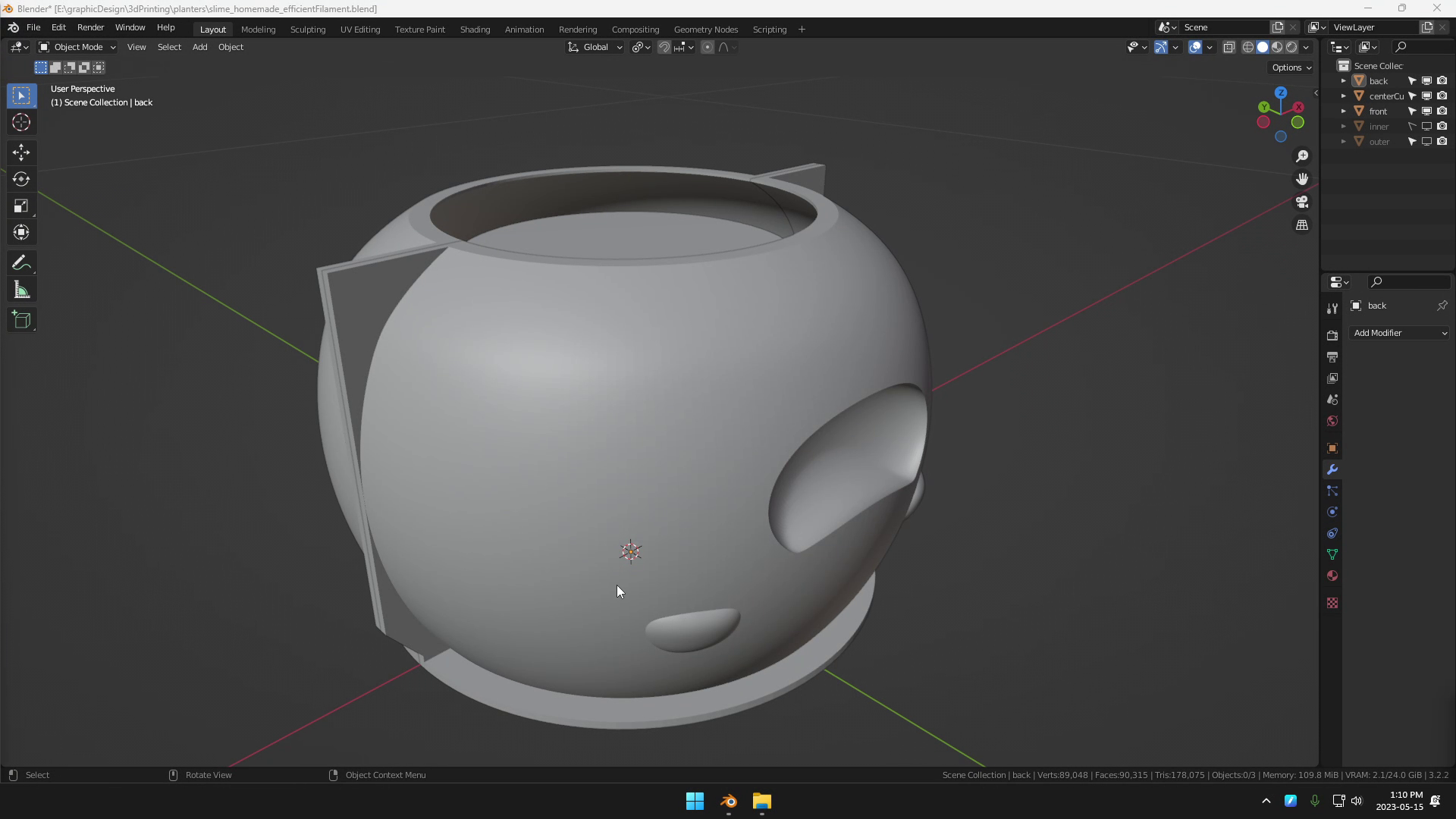
Task: Disable render camera for front object
Action: point(1442,111)
